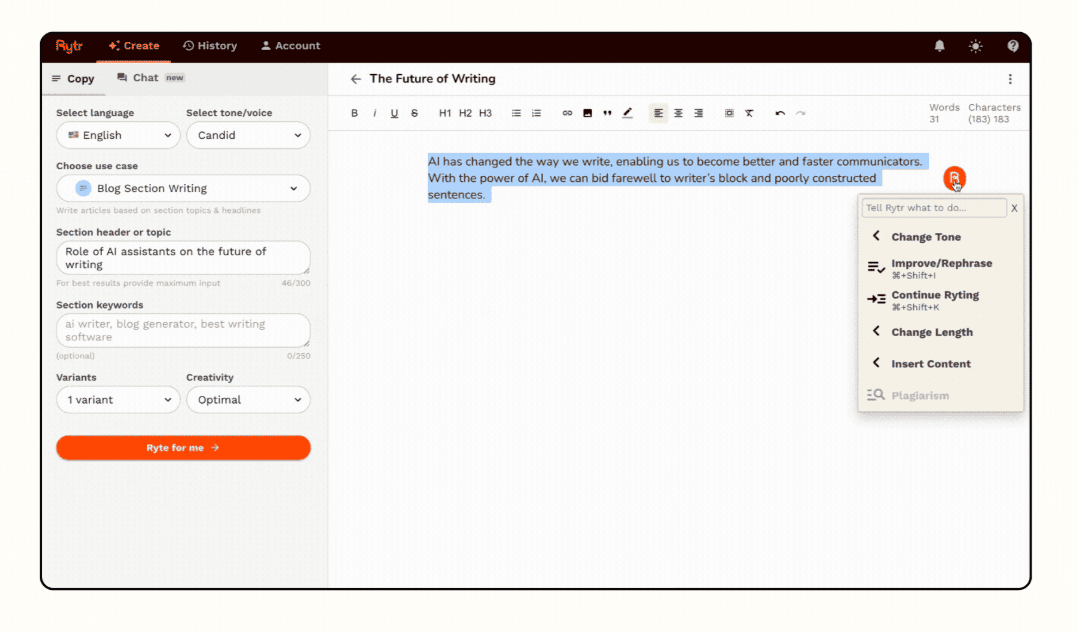Image resolution: width=1078 pixels, height=632 pixels.
Task: Toggle underline formatting
Action: (394, 113)
